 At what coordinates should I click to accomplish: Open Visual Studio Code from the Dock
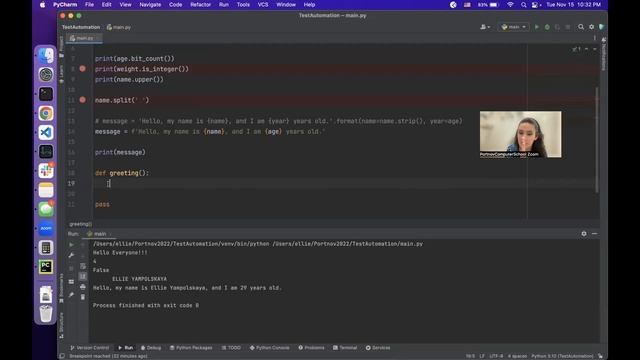pos(46,132)
